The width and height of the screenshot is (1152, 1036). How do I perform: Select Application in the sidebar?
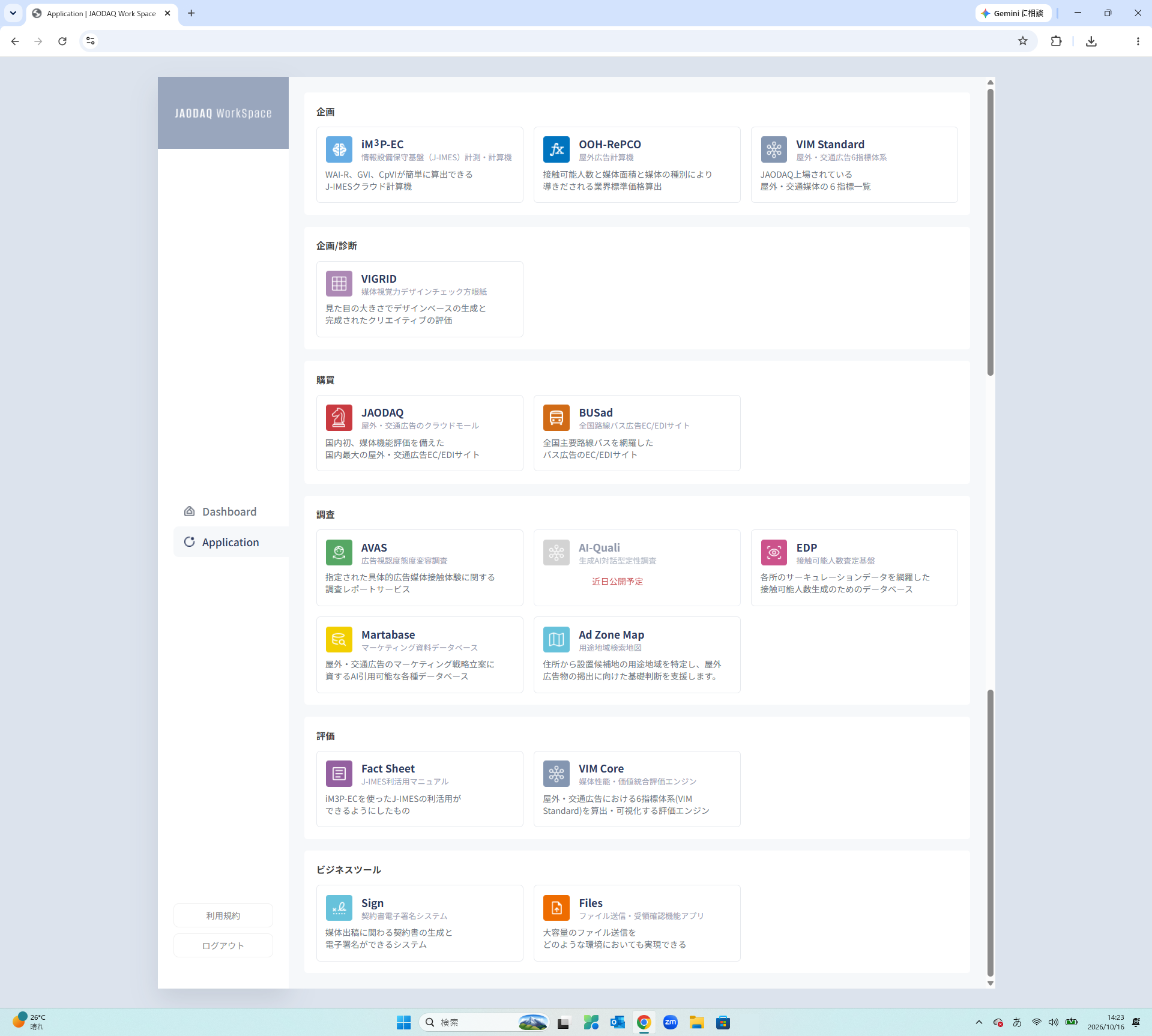click(x=231, y=542)
